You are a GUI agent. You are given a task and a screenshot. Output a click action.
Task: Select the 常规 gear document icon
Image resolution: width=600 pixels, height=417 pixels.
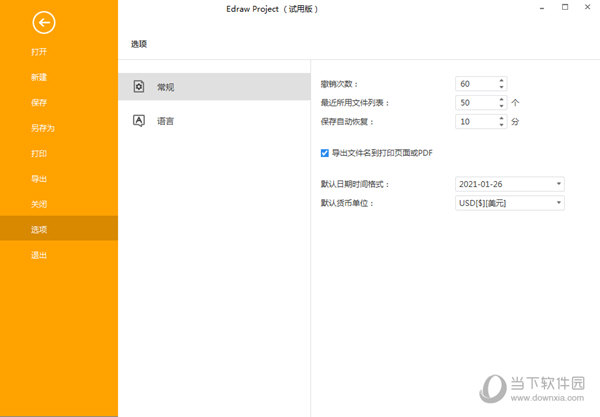tap(139, 86)
